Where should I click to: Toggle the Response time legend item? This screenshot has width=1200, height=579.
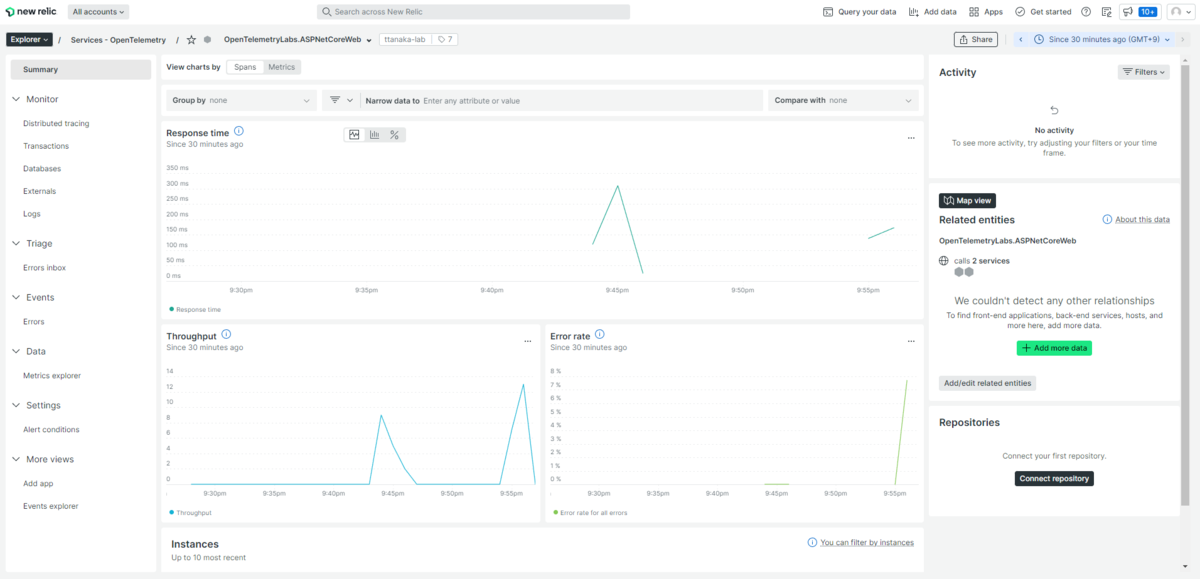[195, 310]
